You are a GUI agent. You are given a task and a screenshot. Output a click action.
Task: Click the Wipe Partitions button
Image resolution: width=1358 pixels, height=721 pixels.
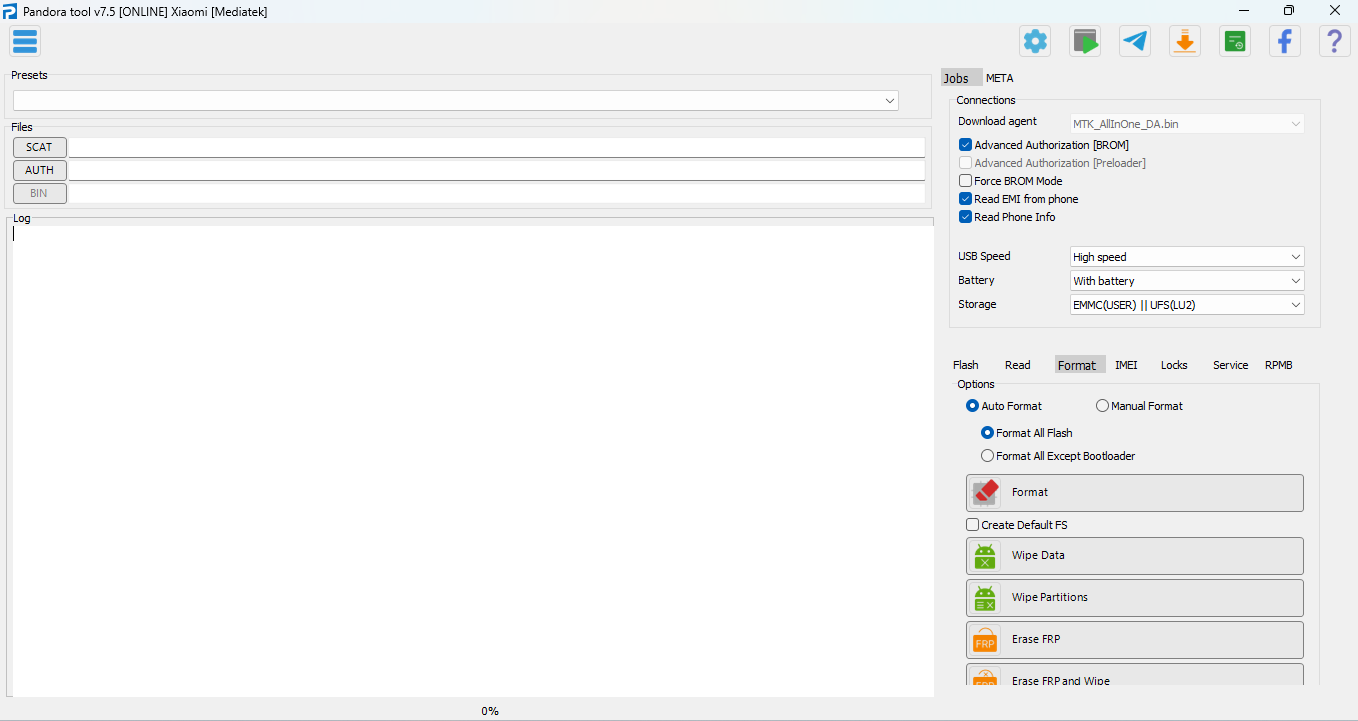point(1135,598)
